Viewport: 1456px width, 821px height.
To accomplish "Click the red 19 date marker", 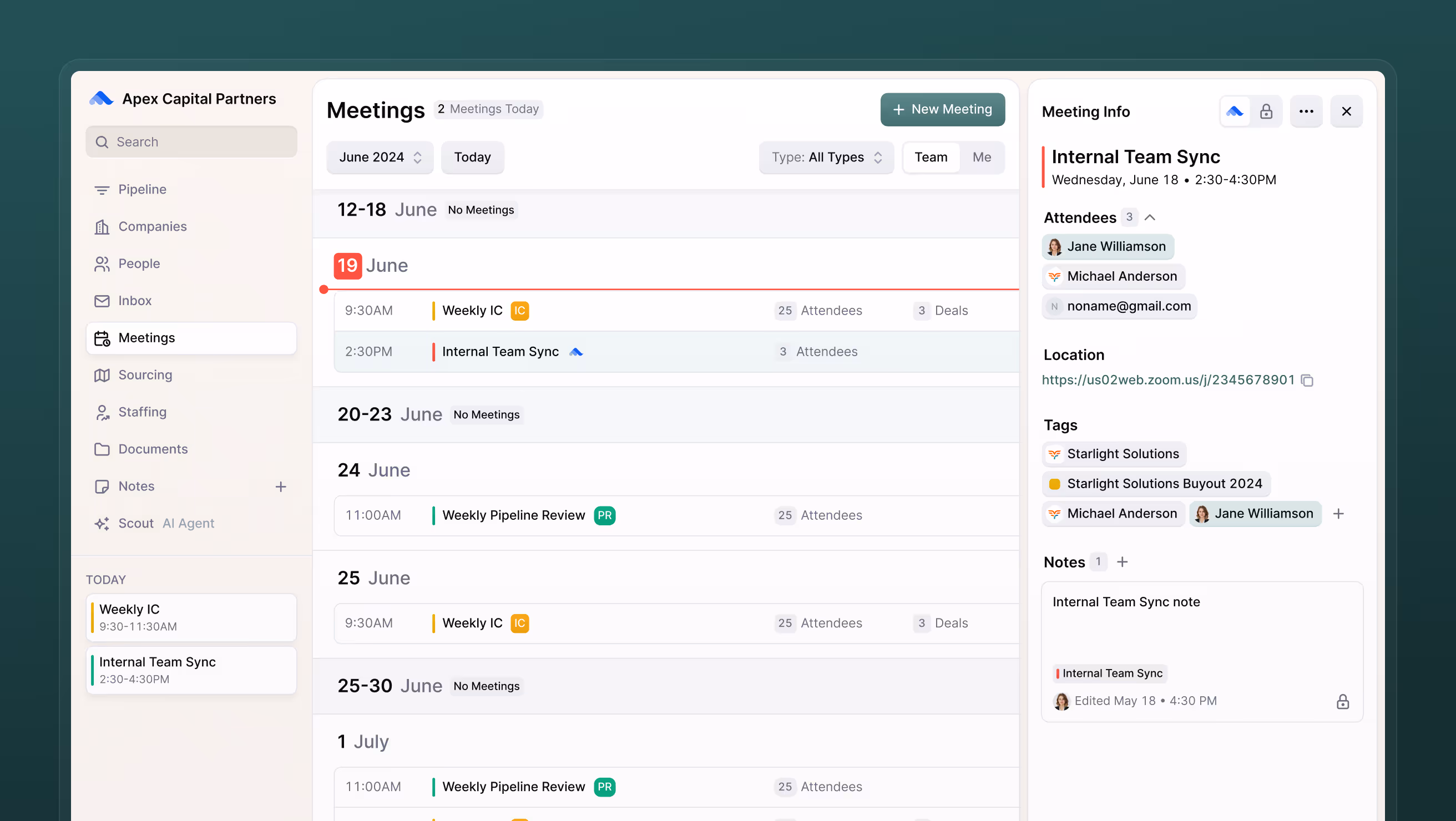I will (347, 266).
